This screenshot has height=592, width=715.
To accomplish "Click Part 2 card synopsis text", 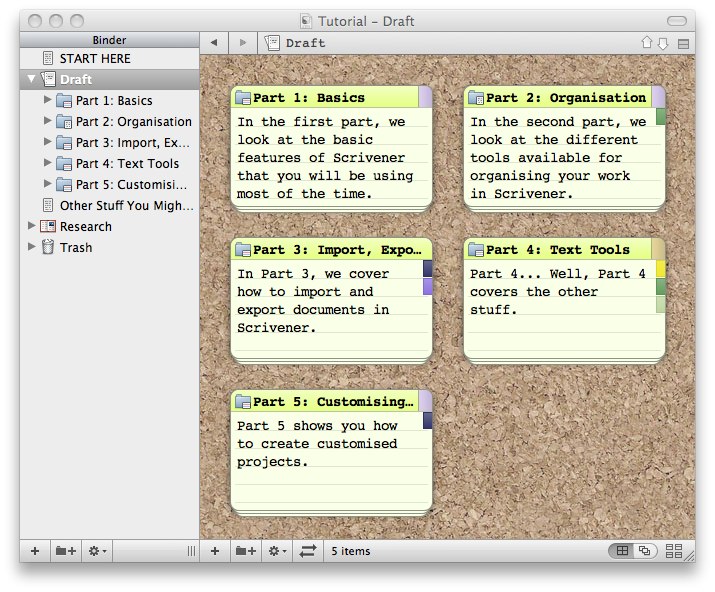I will pyautogui.click(x=558, y=157).
